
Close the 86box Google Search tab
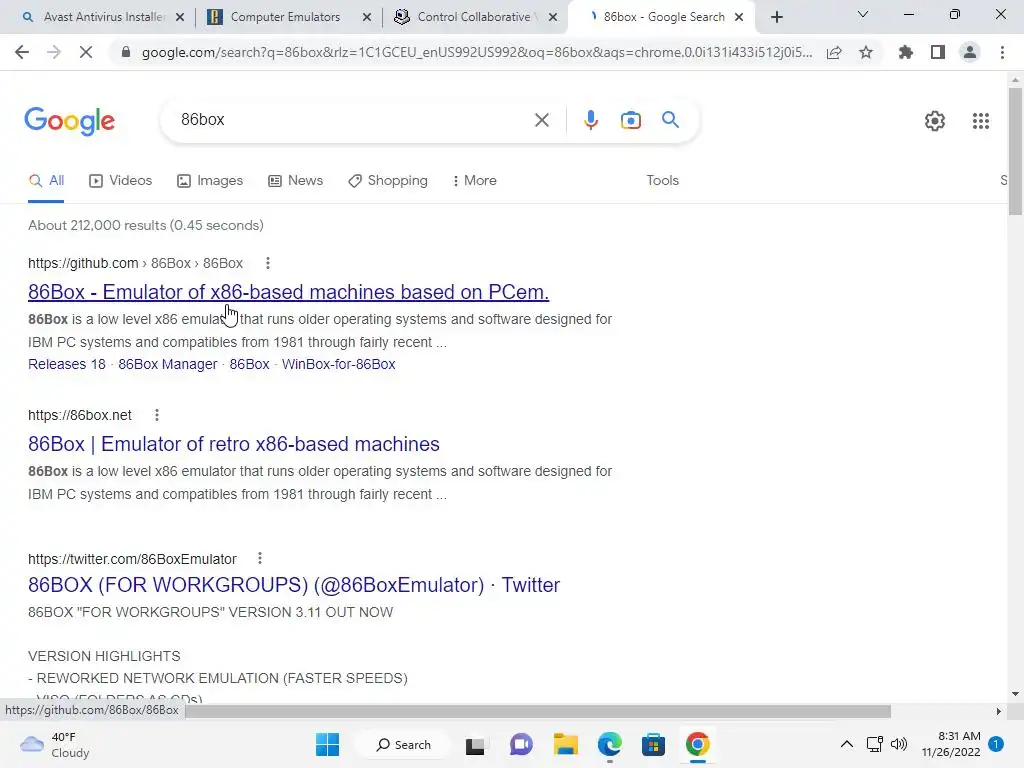point(739,17)
